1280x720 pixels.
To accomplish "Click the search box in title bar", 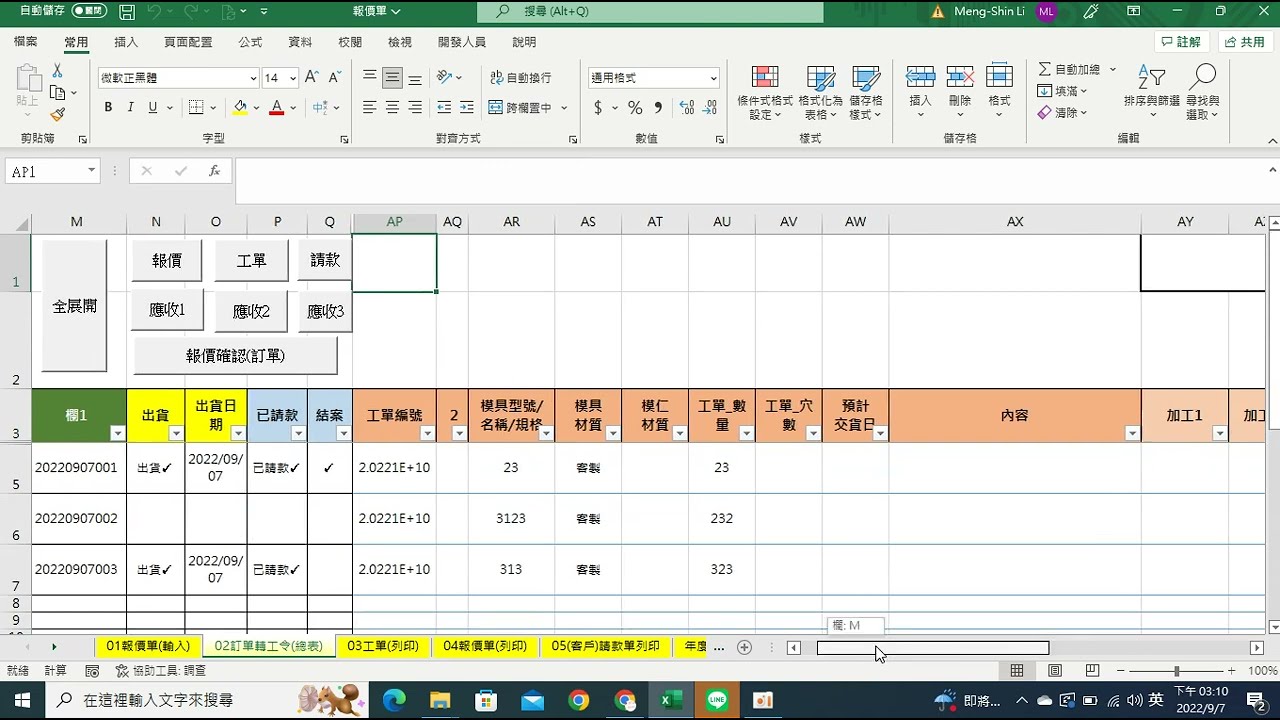I will (650, 11).
